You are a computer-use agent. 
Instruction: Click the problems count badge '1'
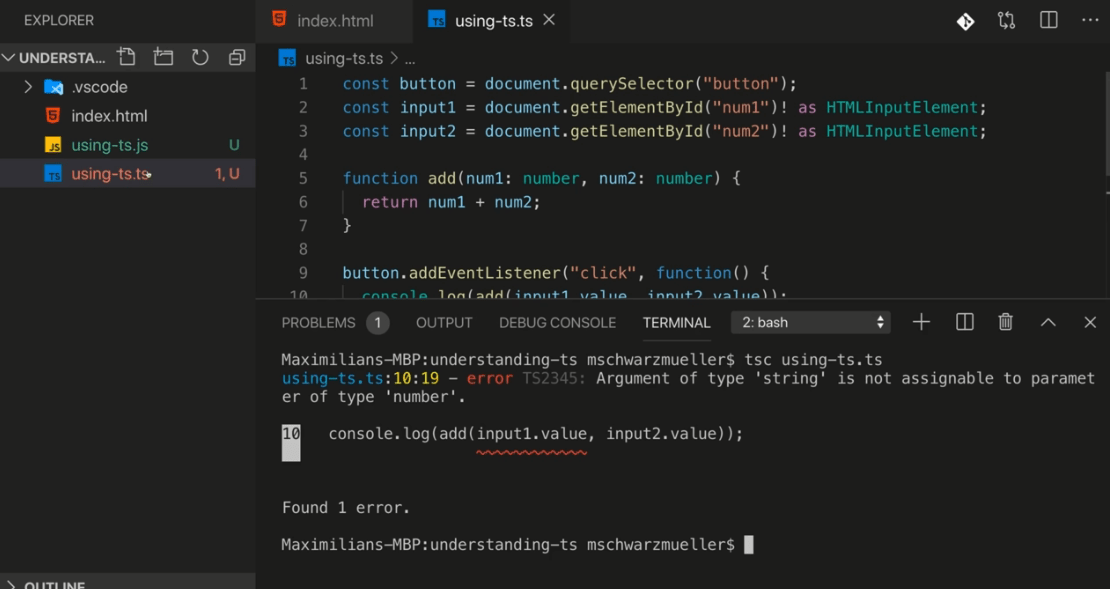(378, 323)
